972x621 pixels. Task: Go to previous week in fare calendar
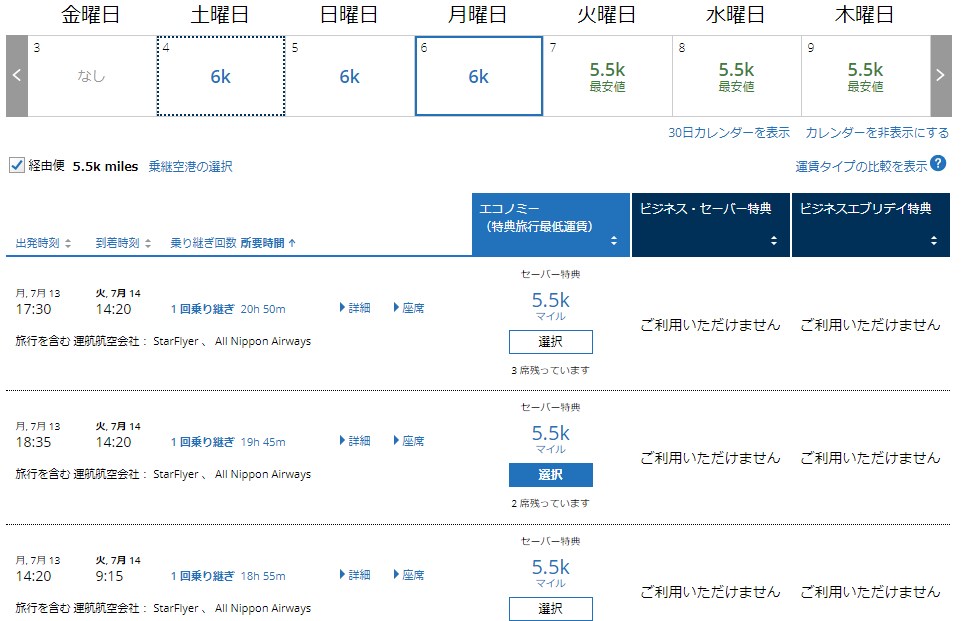[x=17, y=76]
